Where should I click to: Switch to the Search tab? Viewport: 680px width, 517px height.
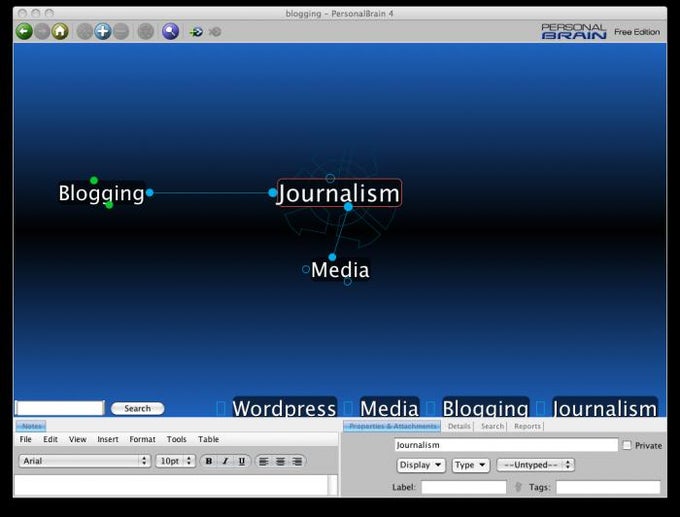pos(492,426)
